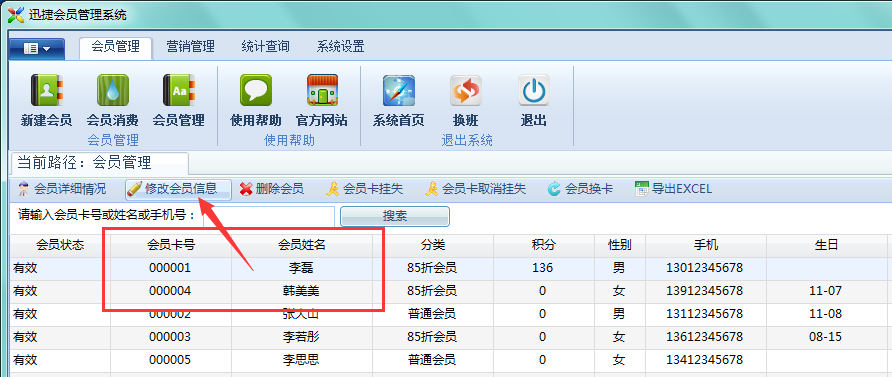Screen dimensions: 892x377
Task: Click phone number 13412345678
Action: coord(704,360)
